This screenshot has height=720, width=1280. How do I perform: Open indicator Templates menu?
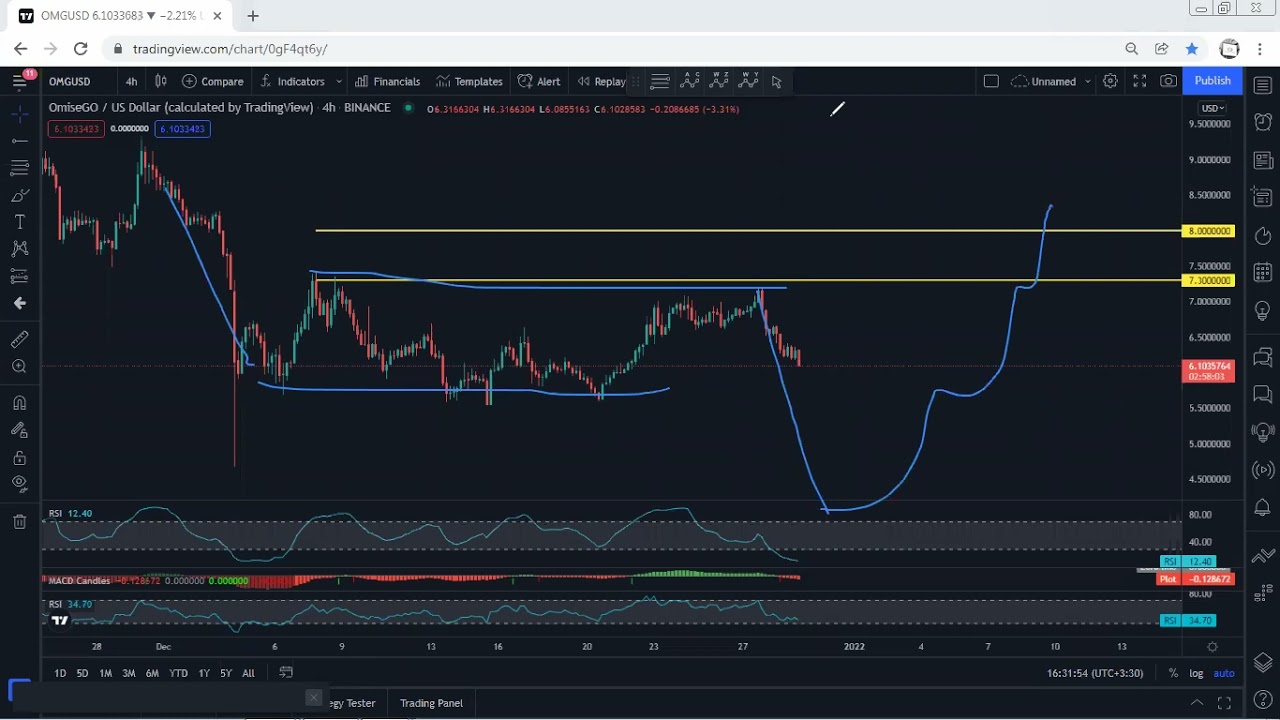[x=469, y=81]
